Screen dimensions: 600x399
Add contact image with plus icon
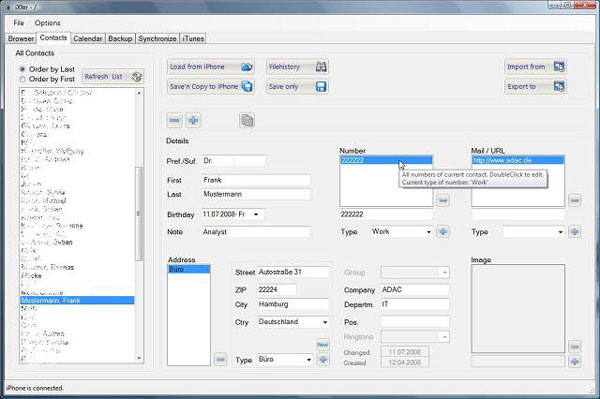[574, 361]
